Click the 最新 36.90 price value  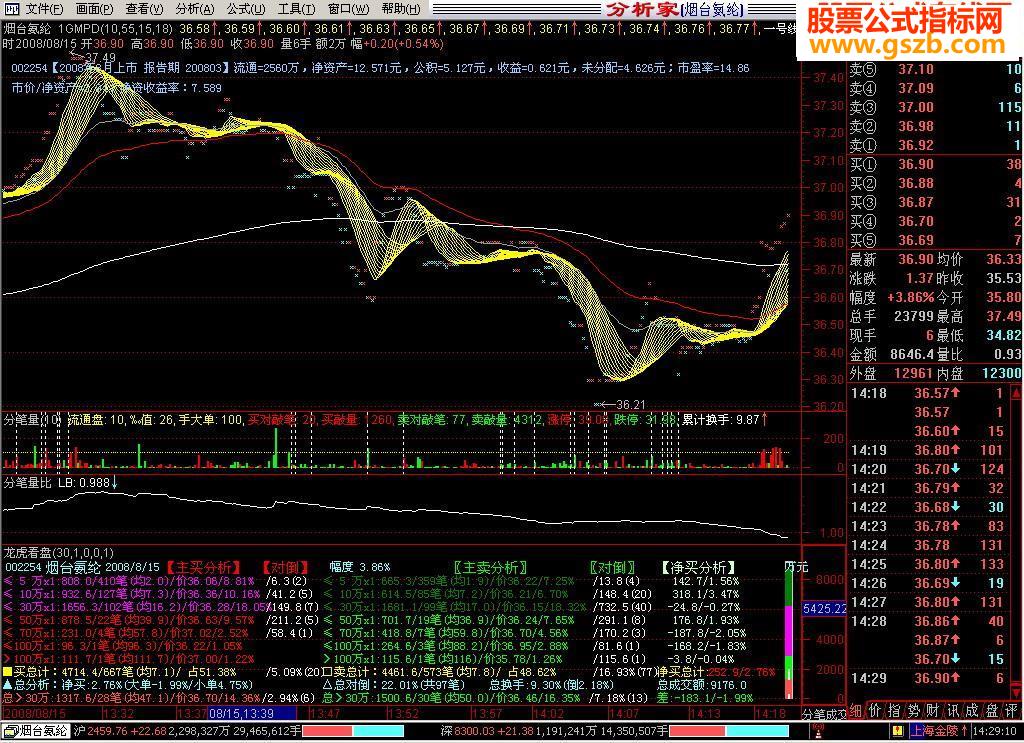[916, 259]
